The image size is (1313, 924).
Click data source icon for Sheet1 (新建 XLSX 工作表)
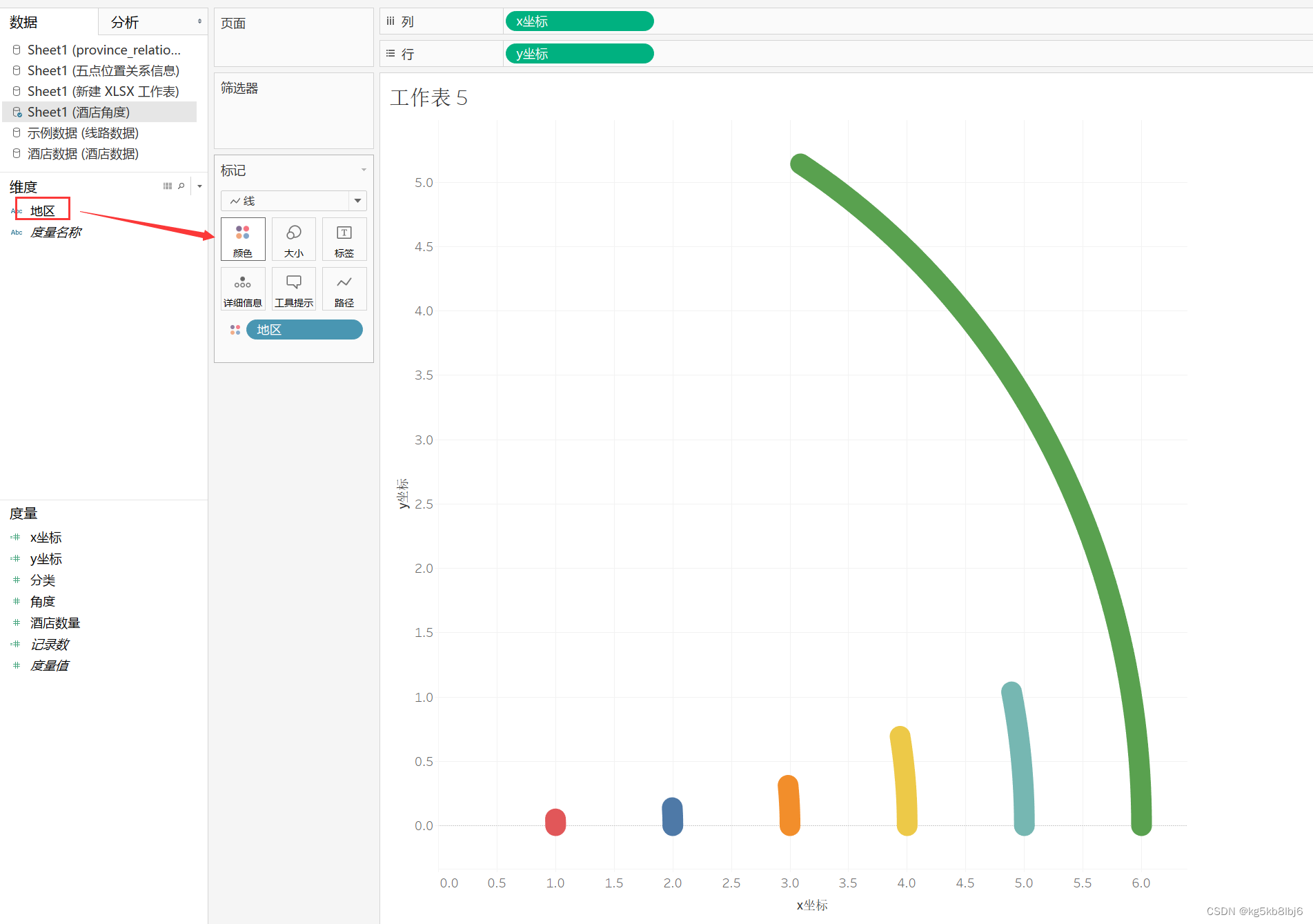tap(17, 91)
